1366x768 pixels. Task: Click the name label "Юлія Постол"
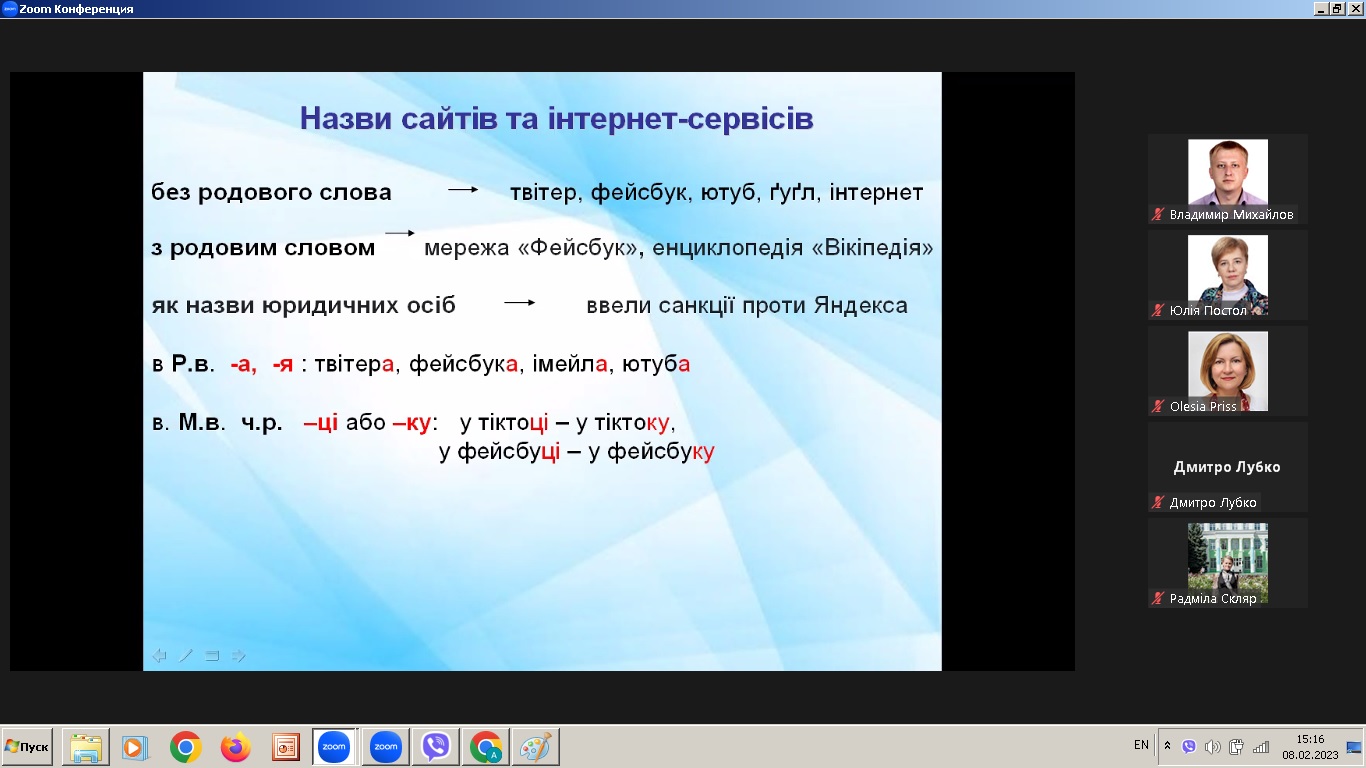tap(1208, 310)
